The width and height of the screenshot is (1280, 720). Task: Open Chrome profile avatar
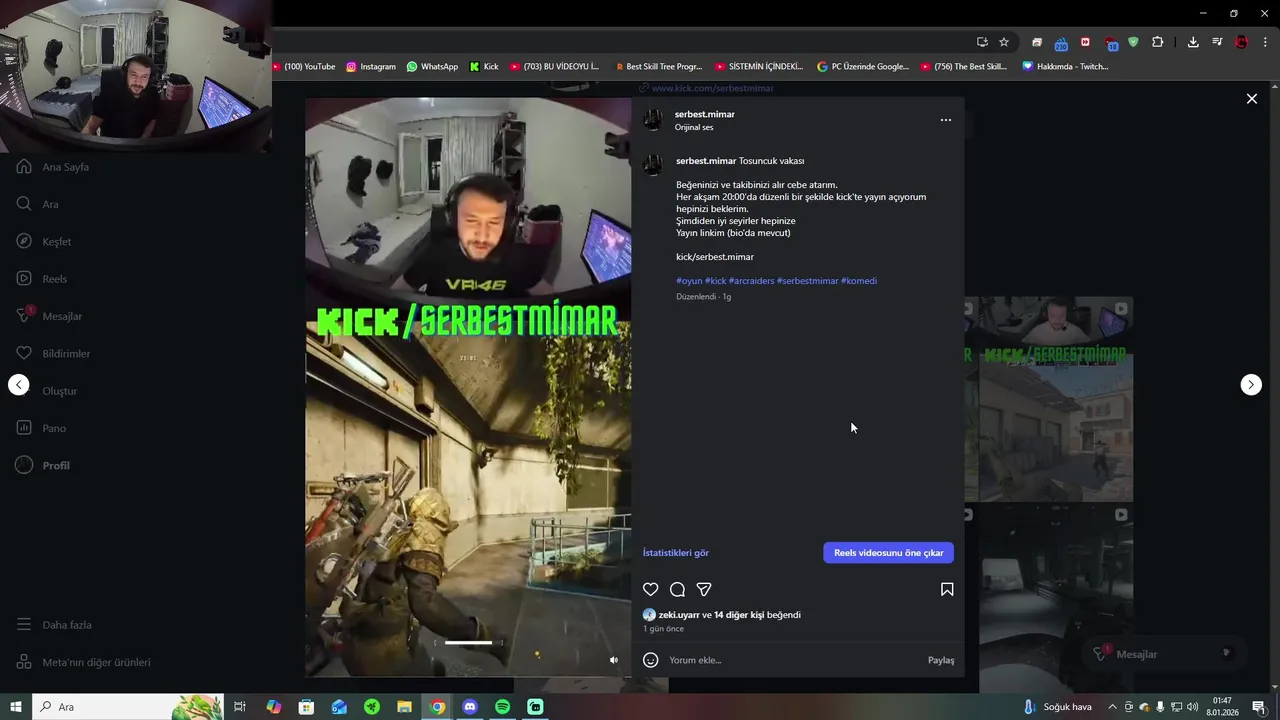pos(1241,42)
